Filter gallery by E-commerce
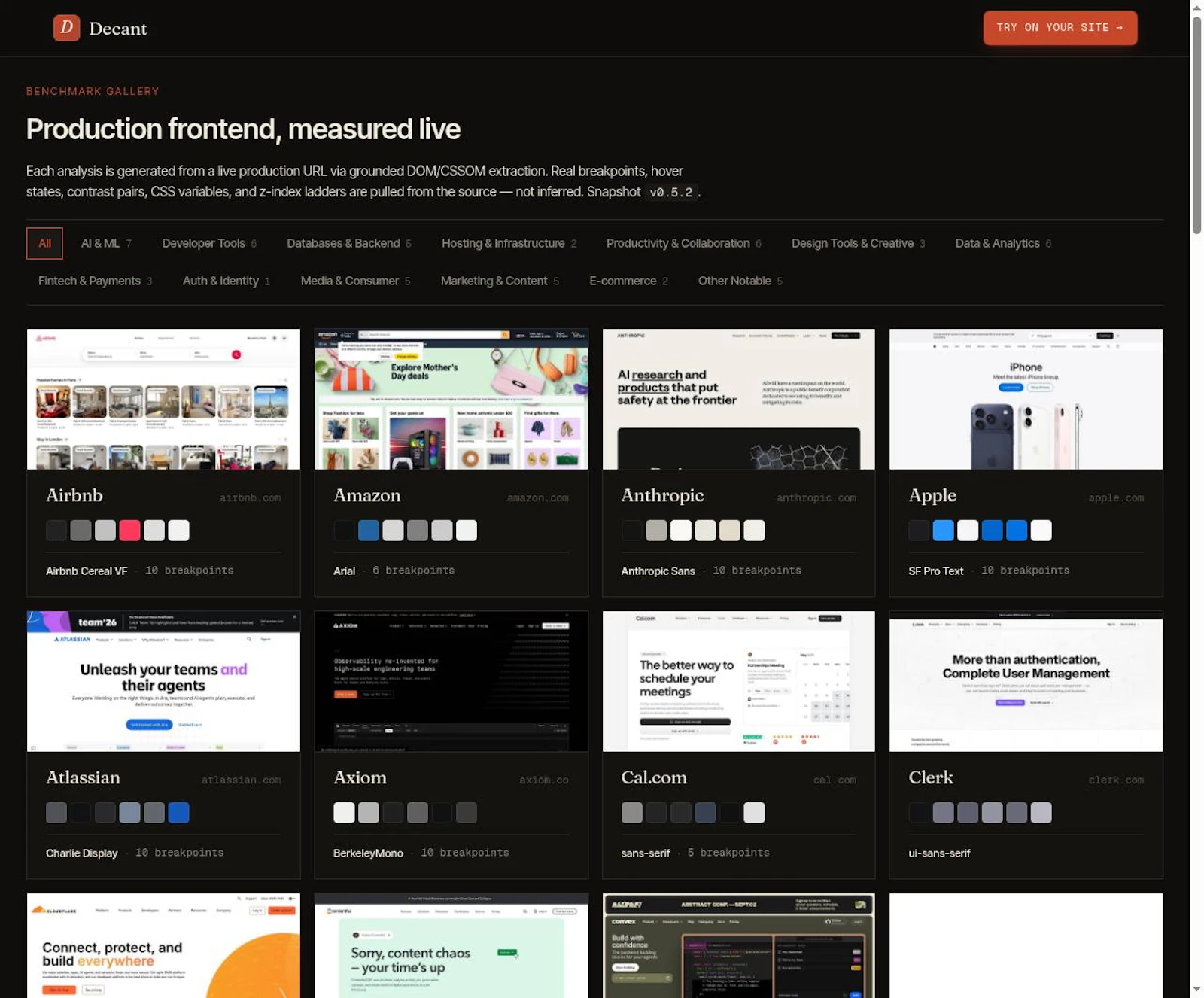Screen dimensions: 1204x998 [628, 281]
